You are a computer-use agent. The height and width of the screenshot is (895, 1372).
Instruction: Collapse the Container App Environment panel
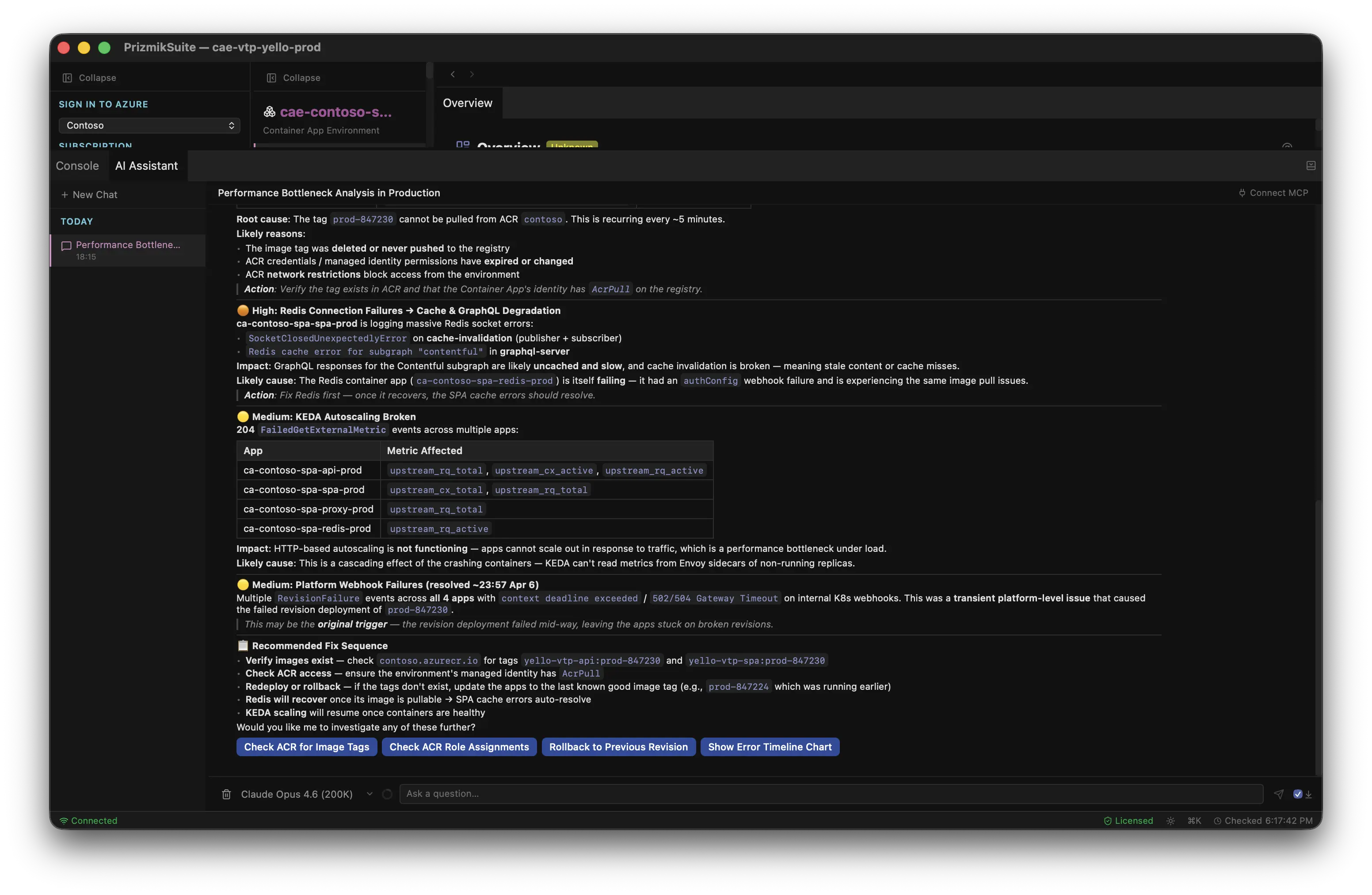[293, 78]
